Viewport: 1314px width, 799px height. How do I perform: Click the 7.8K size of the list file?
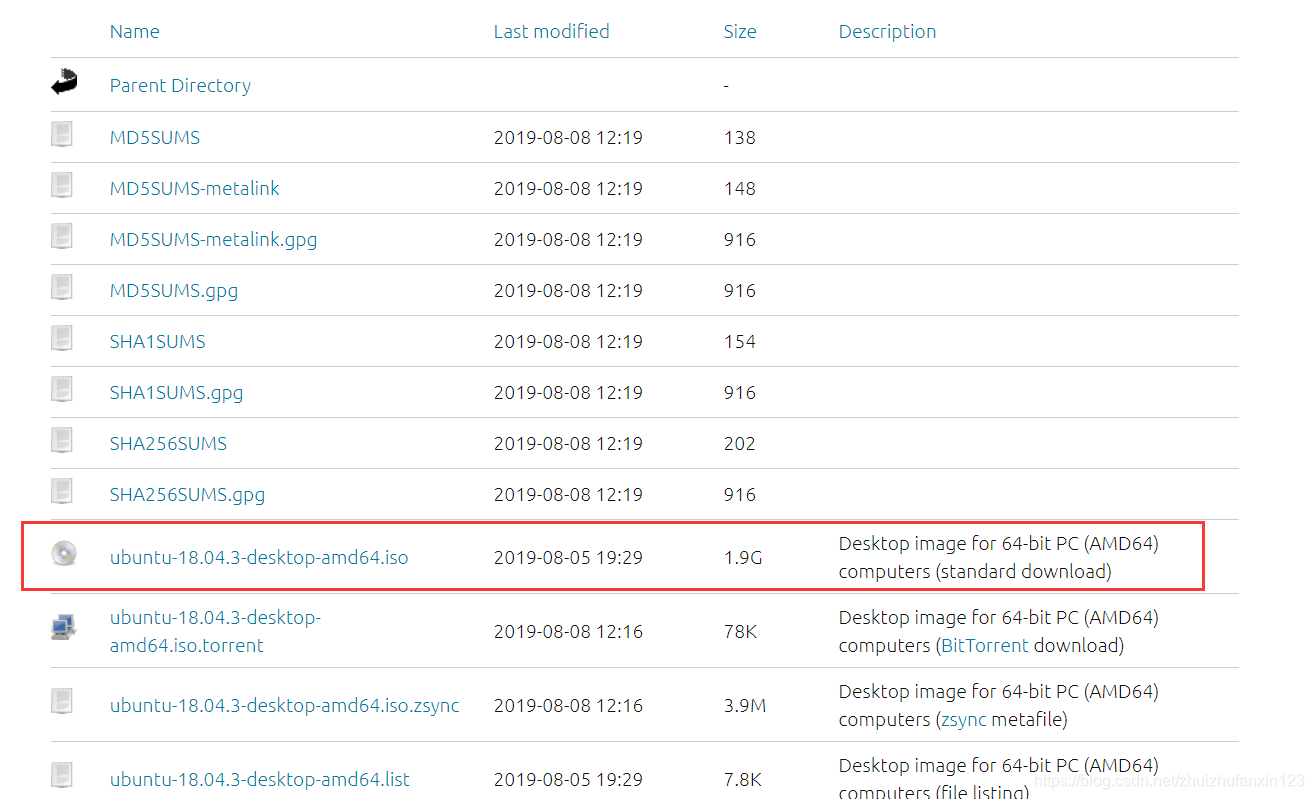pyautogui.click(x=743, y=780)
